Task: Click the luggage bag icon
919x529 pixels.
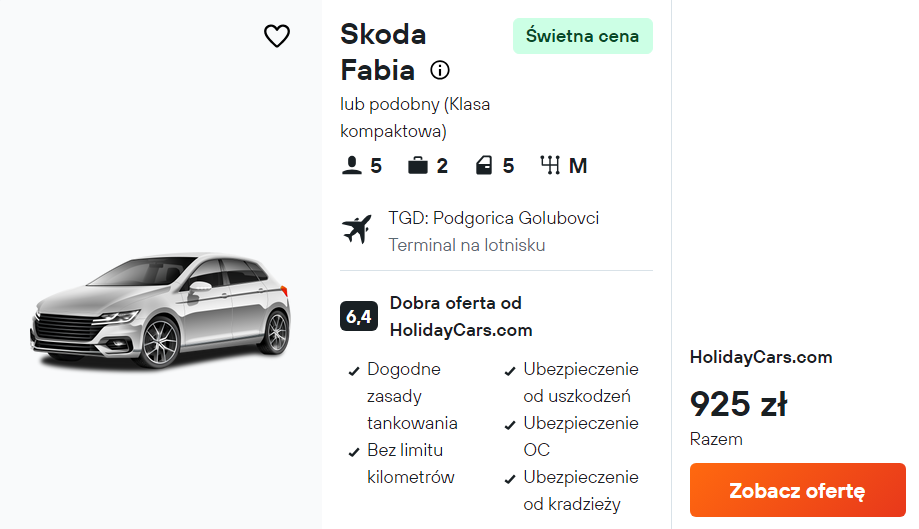Action: [418, 166]
